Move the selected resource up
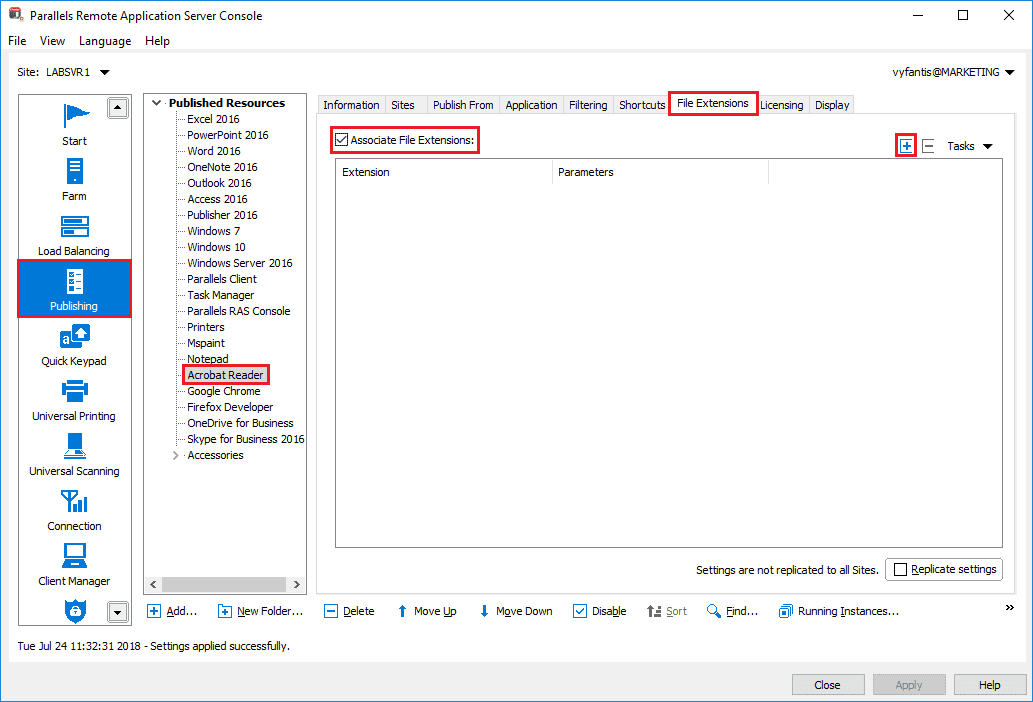1033x702 pixels. pyautogui.click(x=426, y=611)
